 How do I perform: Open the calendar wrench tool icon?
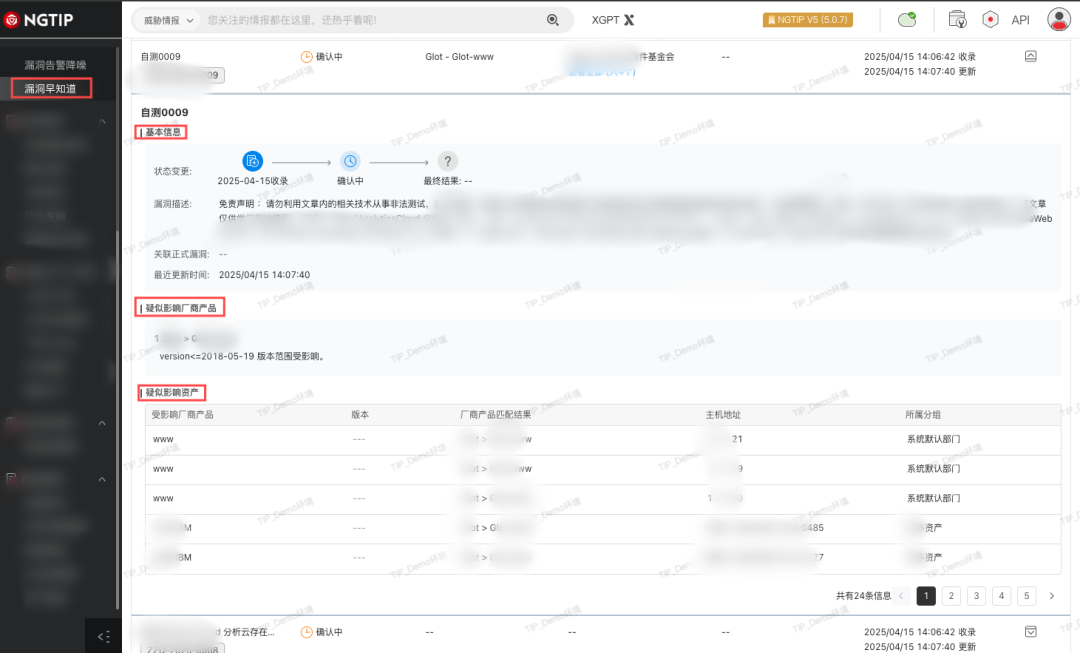pyautogui.click(x=957, y=19)
